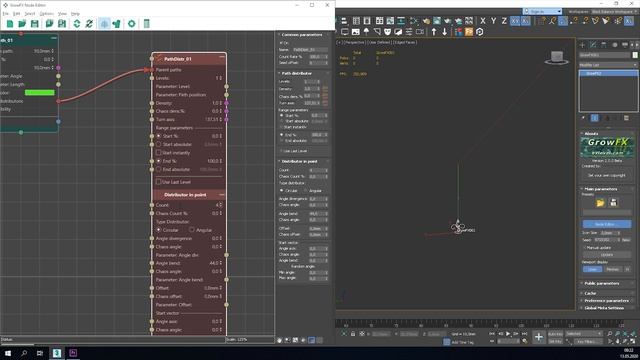Click the up arrow icon in 3ds Max second toolbar row
The image size is (640, 360).
(x=434, y=31)
